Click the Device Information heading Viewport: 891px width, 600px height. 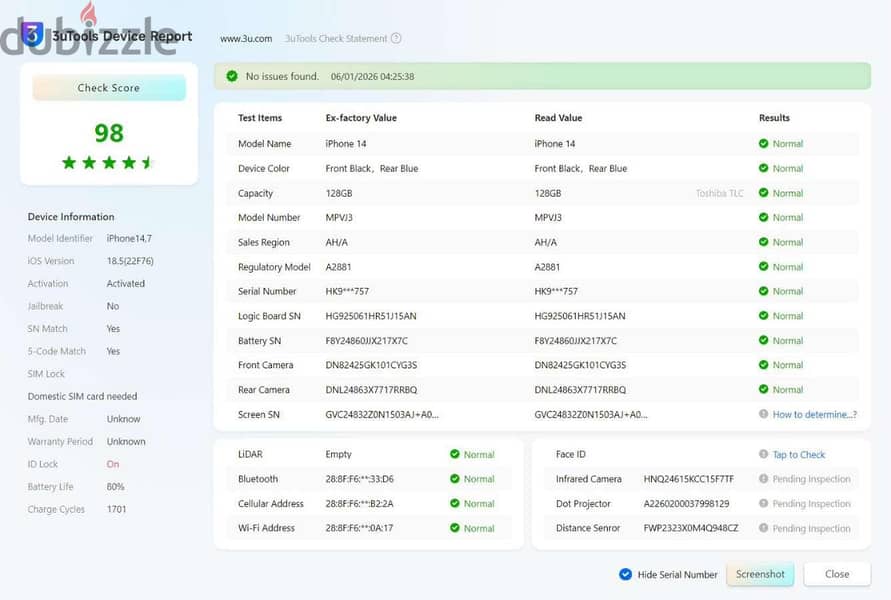[71, 216]
